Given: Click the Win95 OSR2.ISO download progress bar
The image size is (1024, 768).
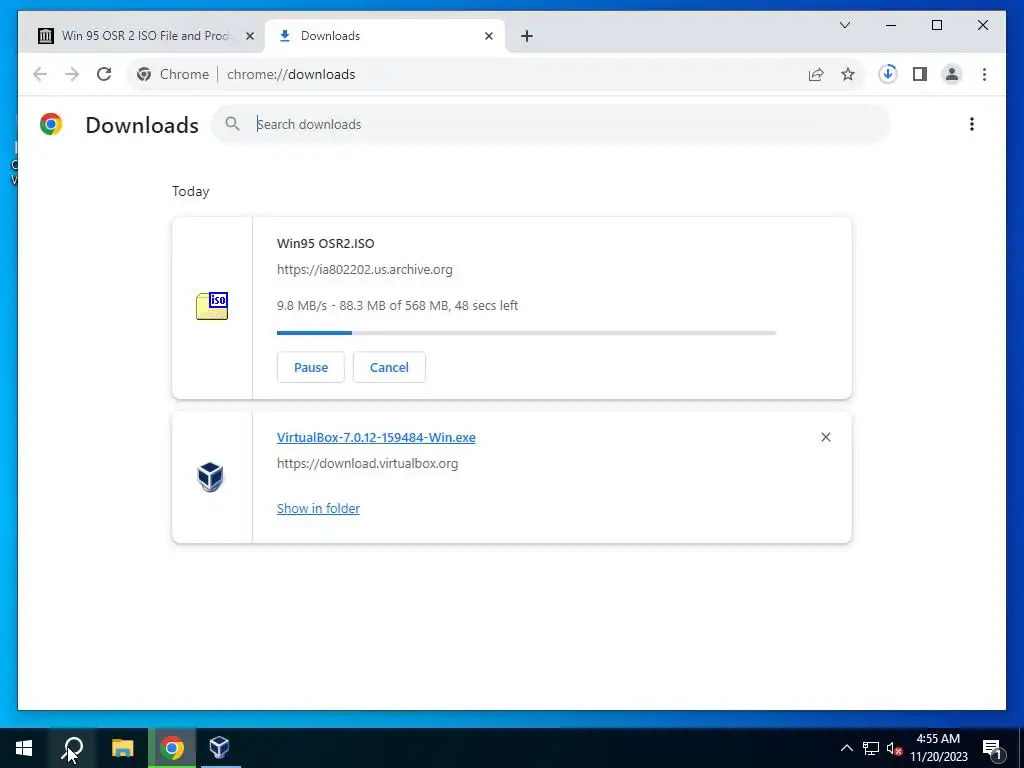Looking at the screenshot, I should [x=526, y=333].
